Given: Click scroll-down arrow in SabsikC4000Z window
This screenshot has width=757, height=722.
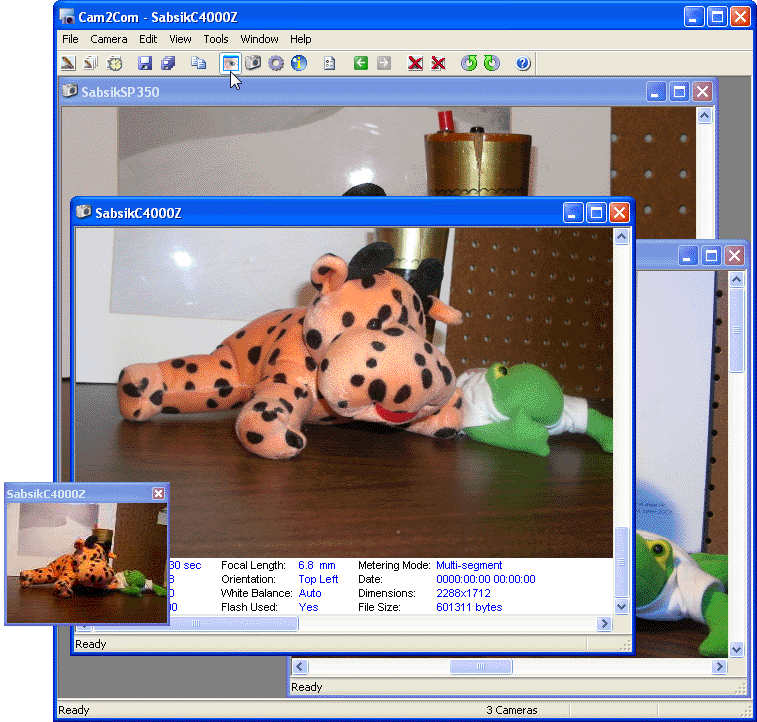Looking at the screenshot, I should [x=621, y=606].
